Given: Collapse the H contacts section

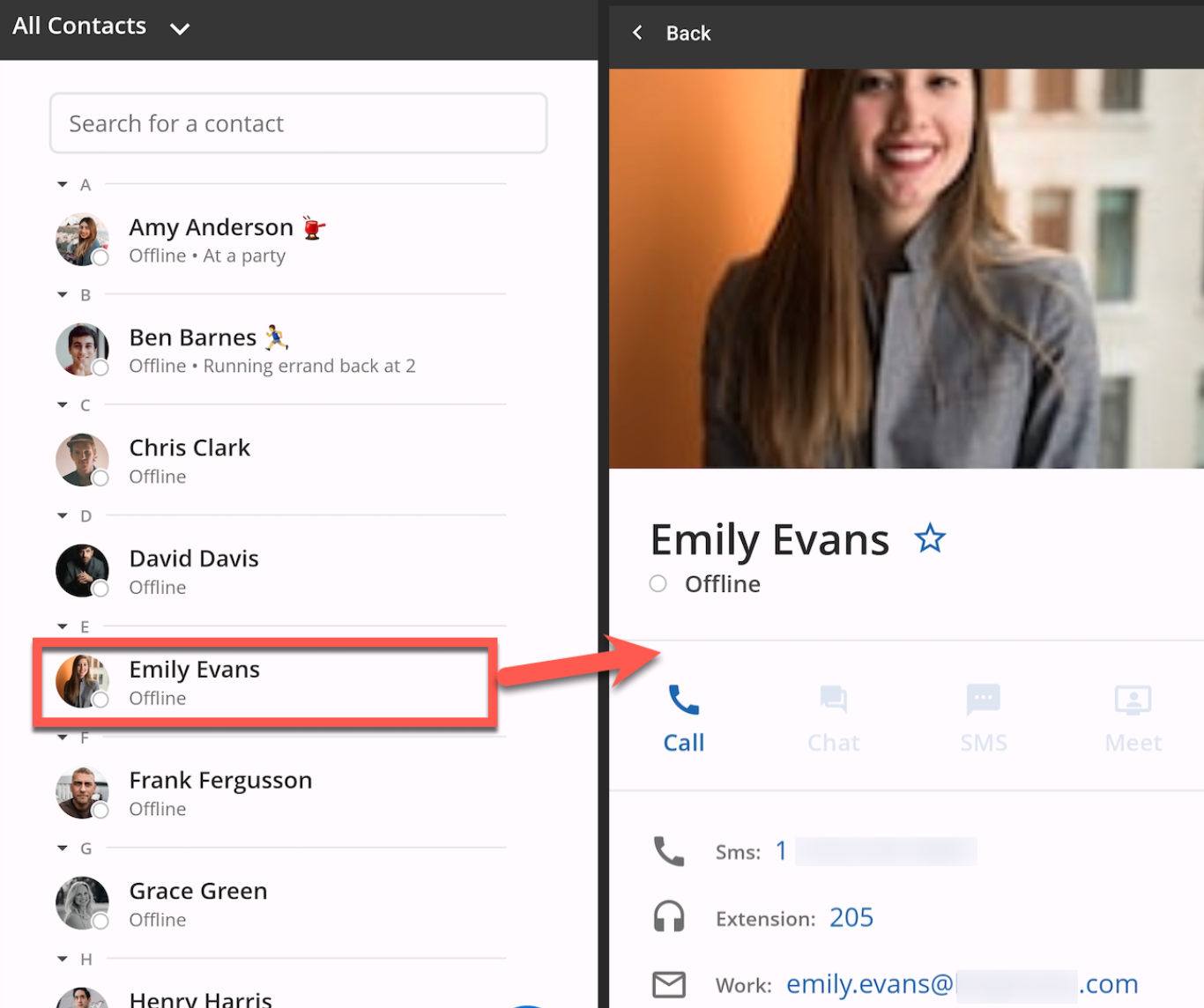Looking at the screenshot, I should coord(63,959).
